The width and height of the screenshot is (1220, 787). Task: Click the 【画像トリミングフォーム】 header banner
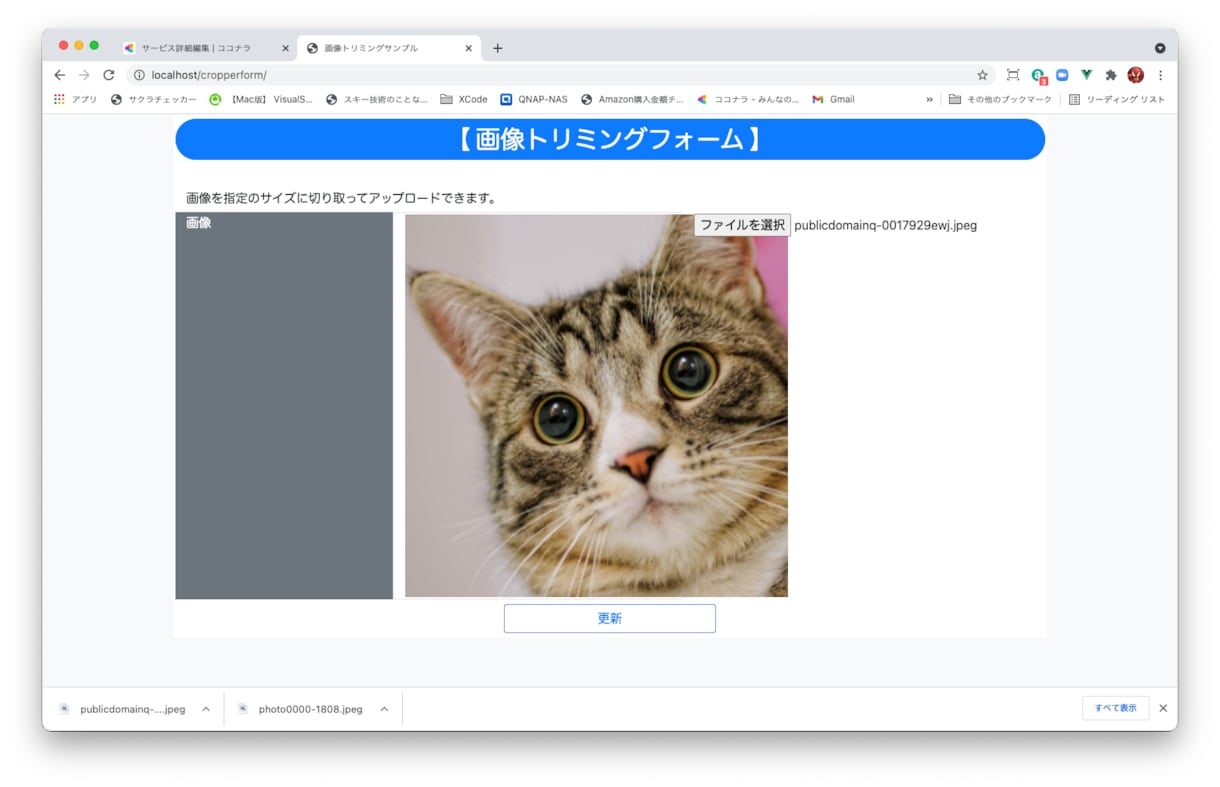coord(610,139)
